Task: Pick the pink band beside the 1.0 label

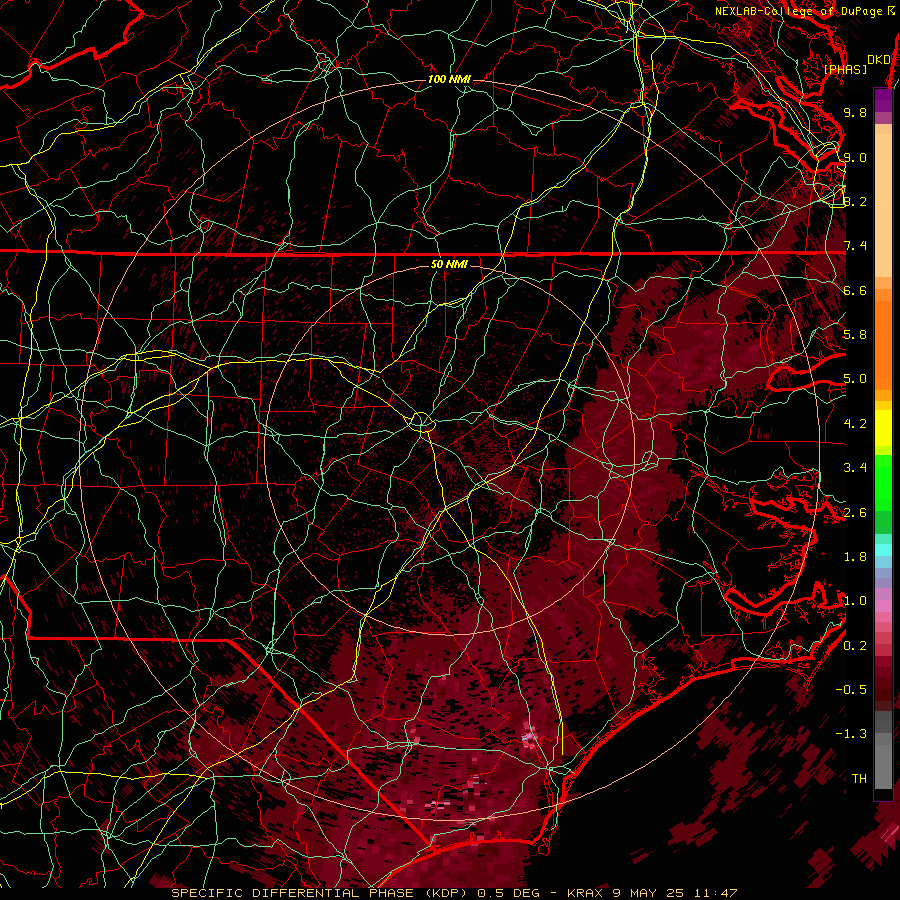Action: (883, 606)
